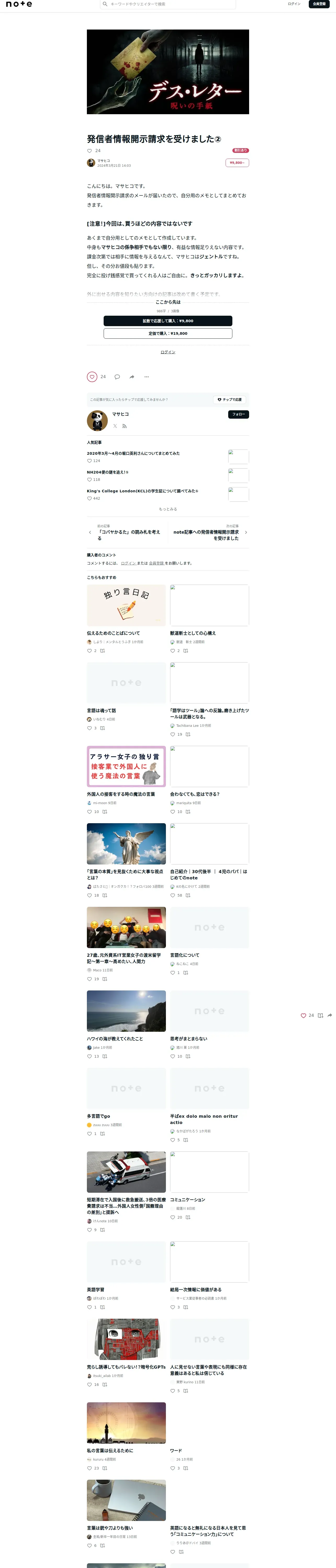Click the small heart icon under the title
This screenshot has height=1568, width=336.
[x=90, y=151]
